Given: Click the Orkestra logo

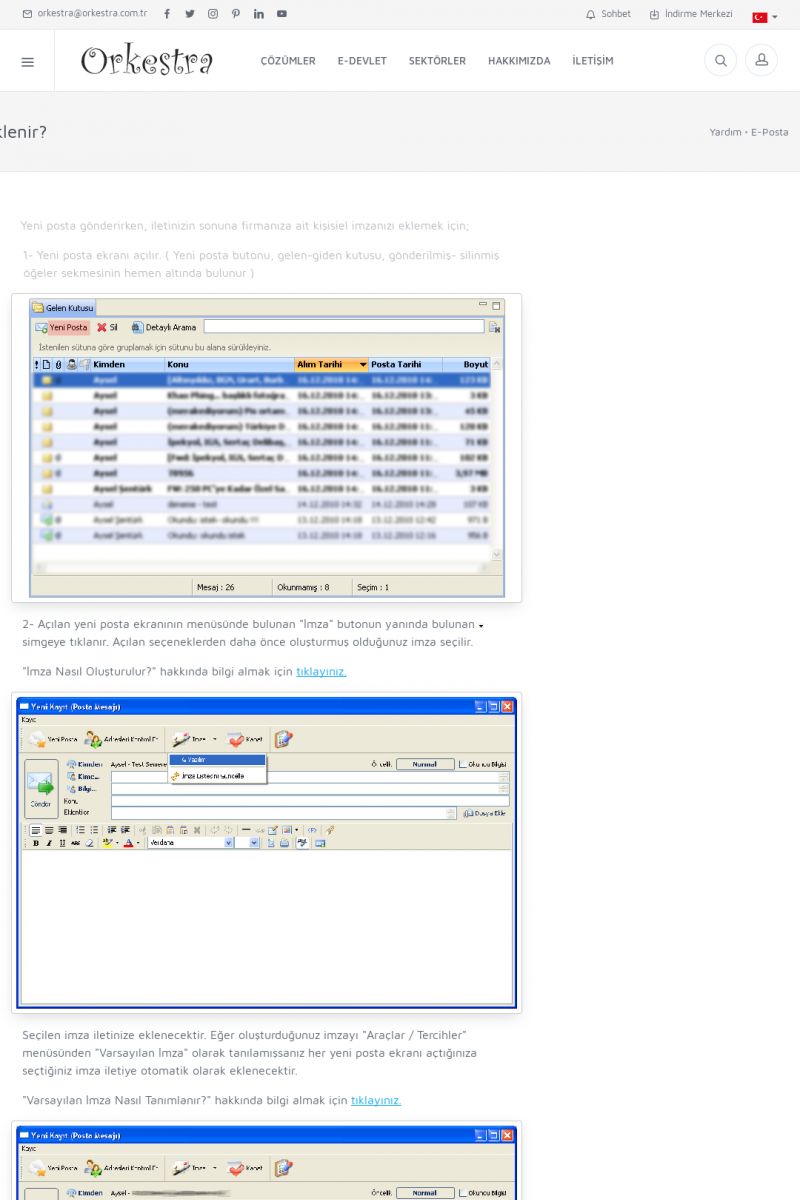Looking at the screenshot, I should 147,61.
